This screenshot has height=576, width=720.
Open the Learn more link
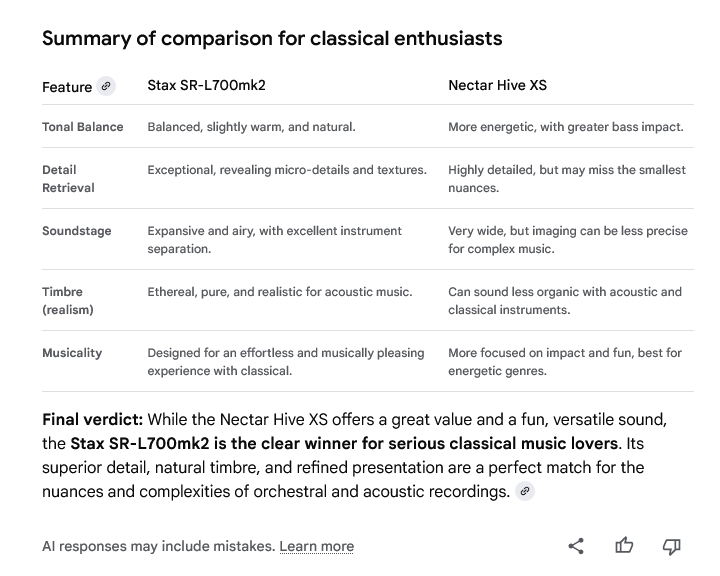coord(316,546)
